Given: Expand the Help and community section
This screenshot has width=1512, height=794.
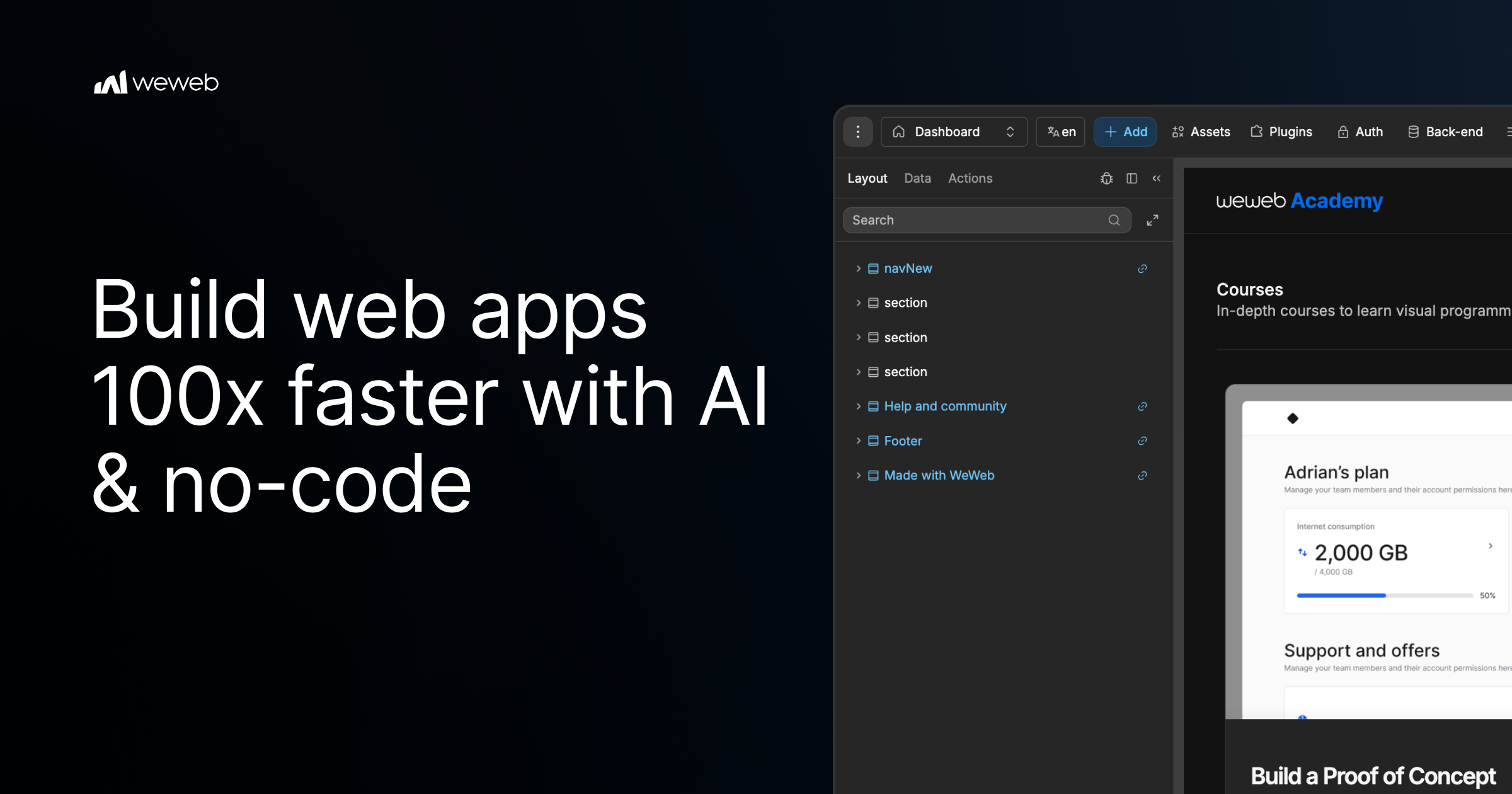Looking at the screenshot, I should coord(858,406).
